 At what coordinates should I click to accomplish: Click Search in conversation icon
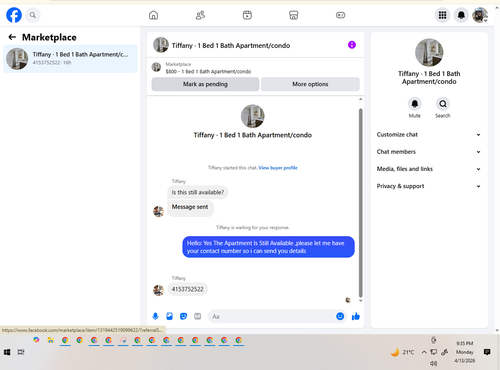pos(443,104)
